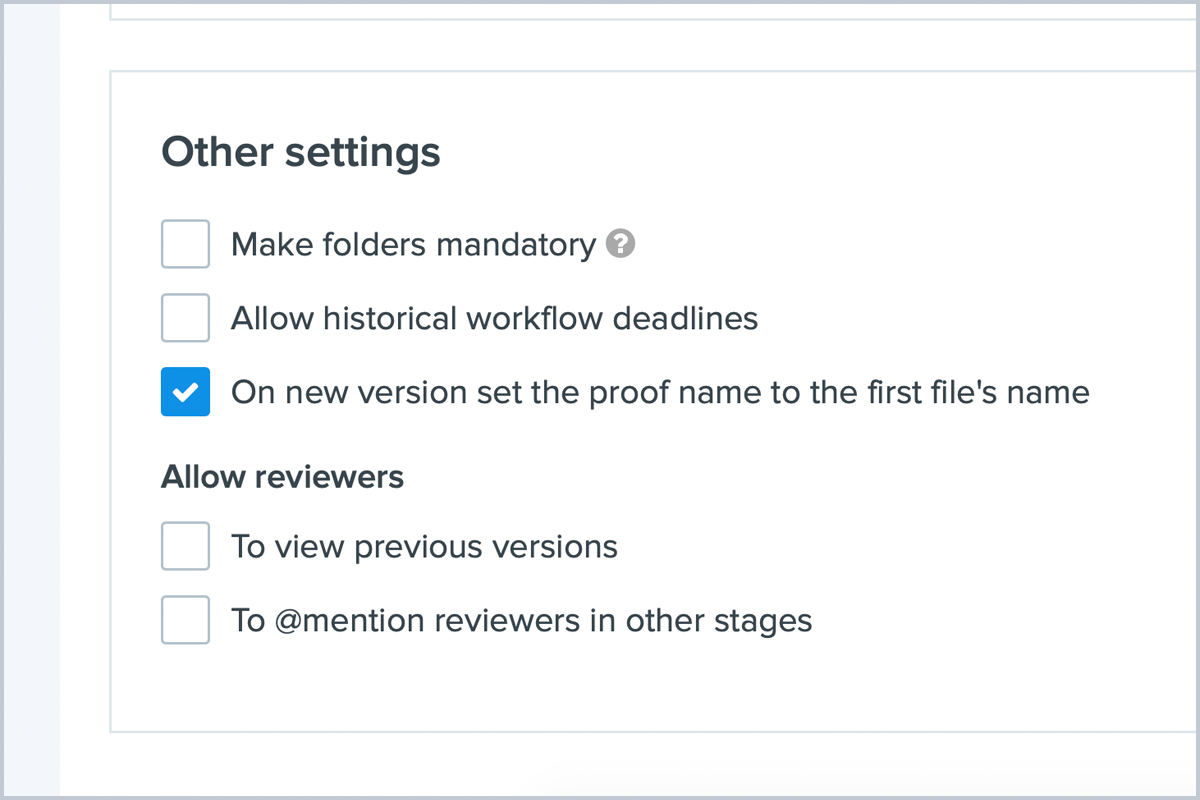Uncheck the blue proof name checkbox
The image size is (1200, 800).
pos(185,392)
